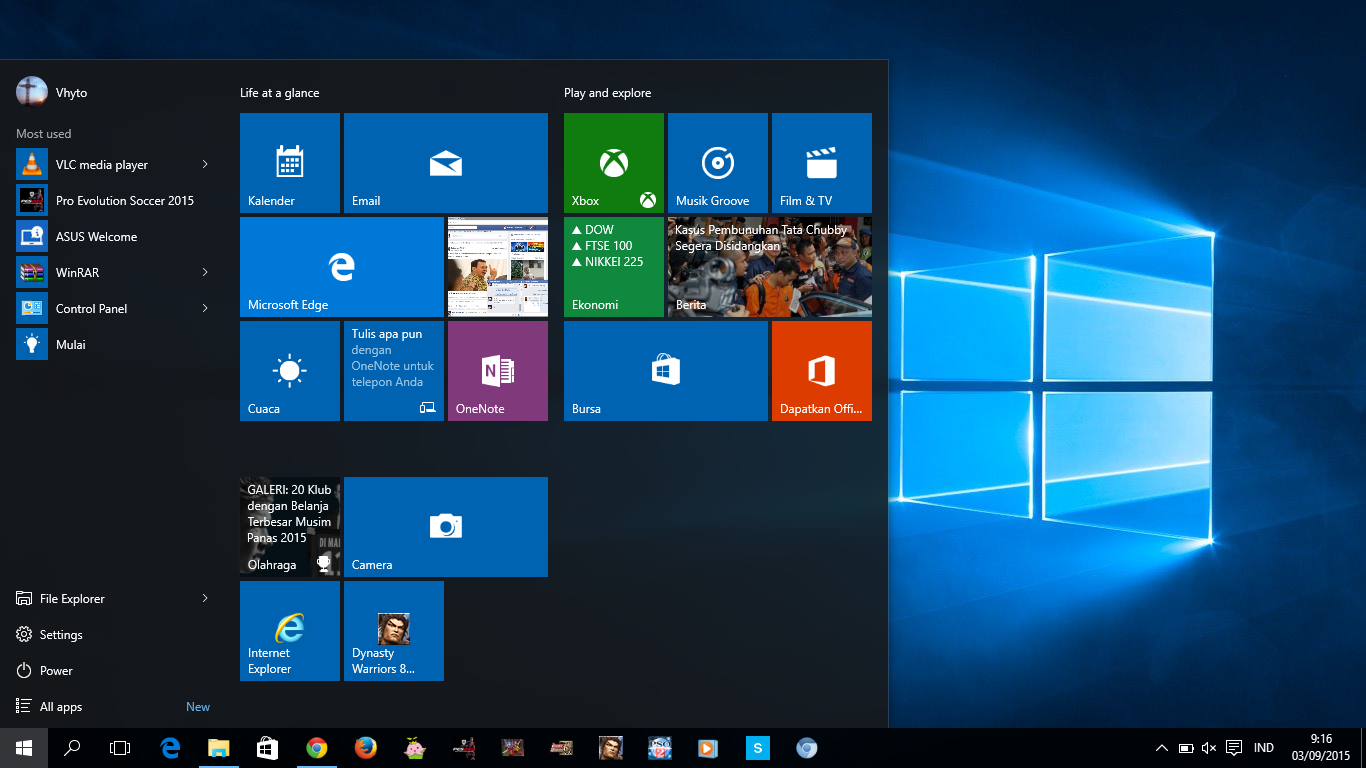This screenshot has height=768, width=1366.
Task: Launch Firefox from the taskbar
Action: coord(365,748)
